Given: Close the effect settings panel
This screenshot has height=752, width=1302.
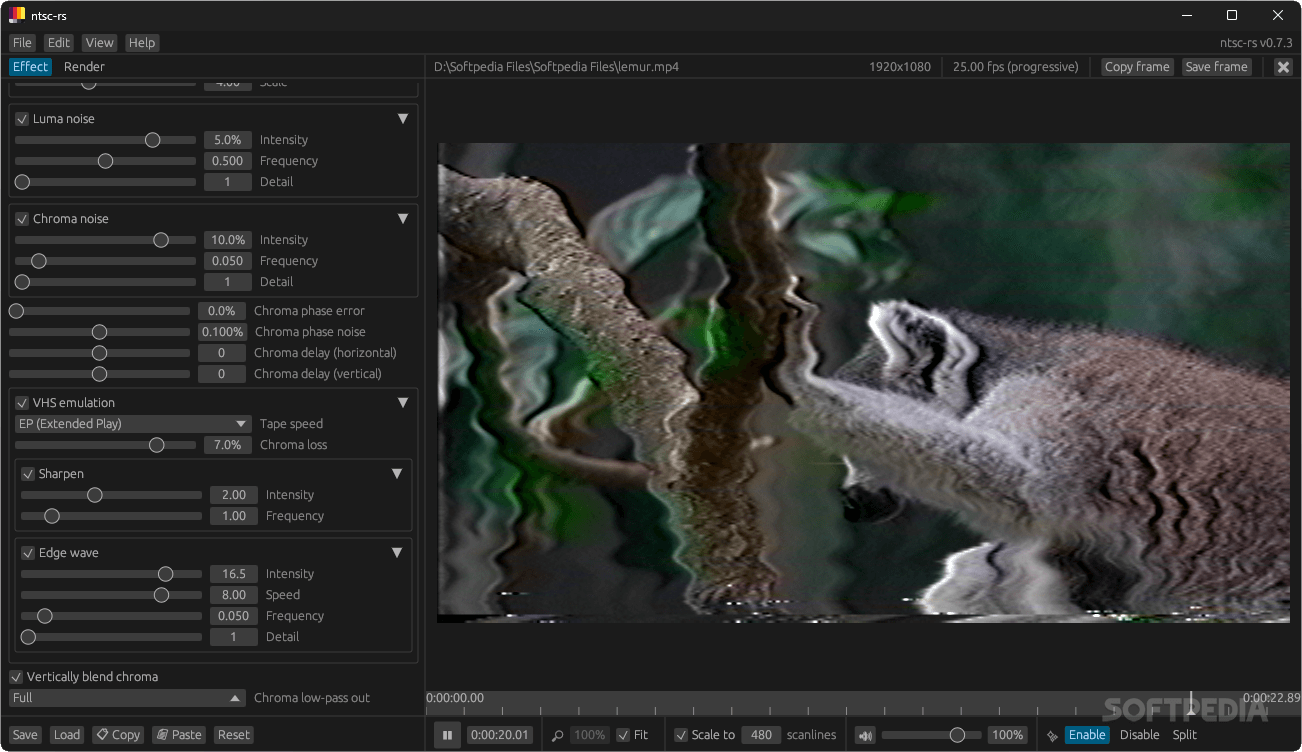Looking at the screenshot, I should (x=1283, y=66).
